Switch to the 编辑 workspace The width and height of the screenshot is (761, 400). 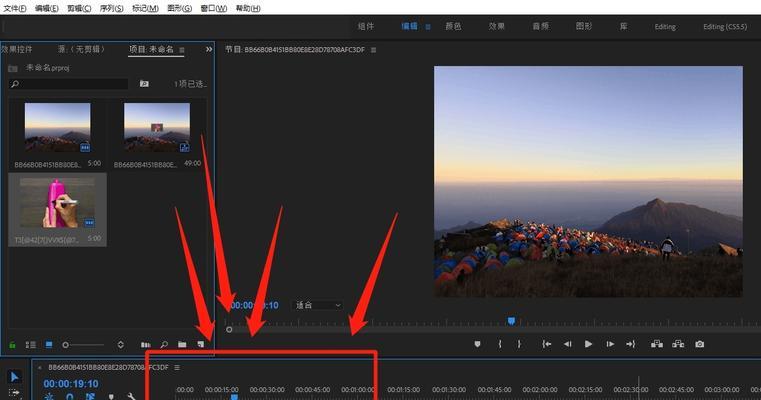pos(409,26)
